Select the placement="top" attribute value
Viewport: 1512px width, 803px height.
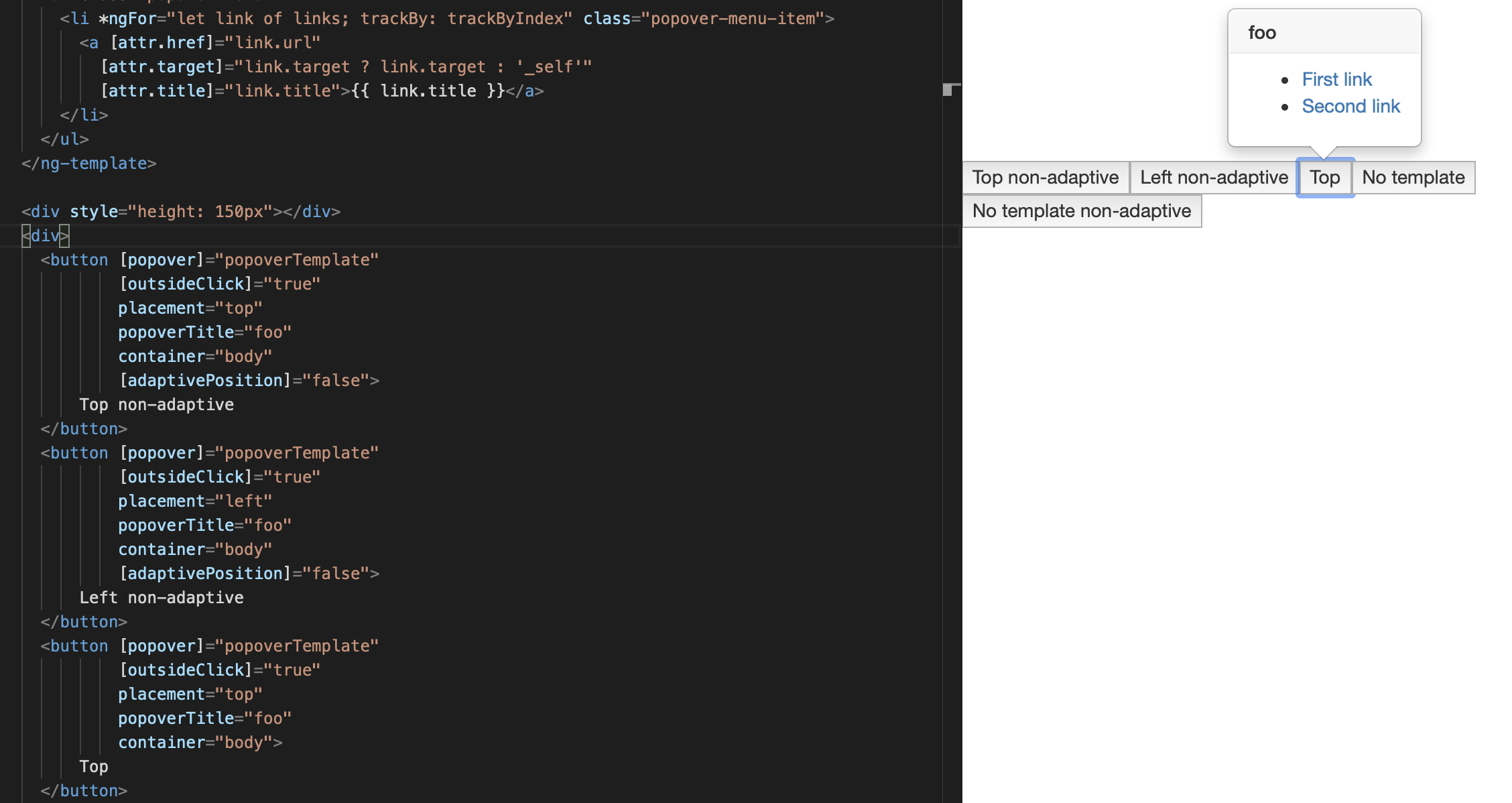click(x=190, y=308)
